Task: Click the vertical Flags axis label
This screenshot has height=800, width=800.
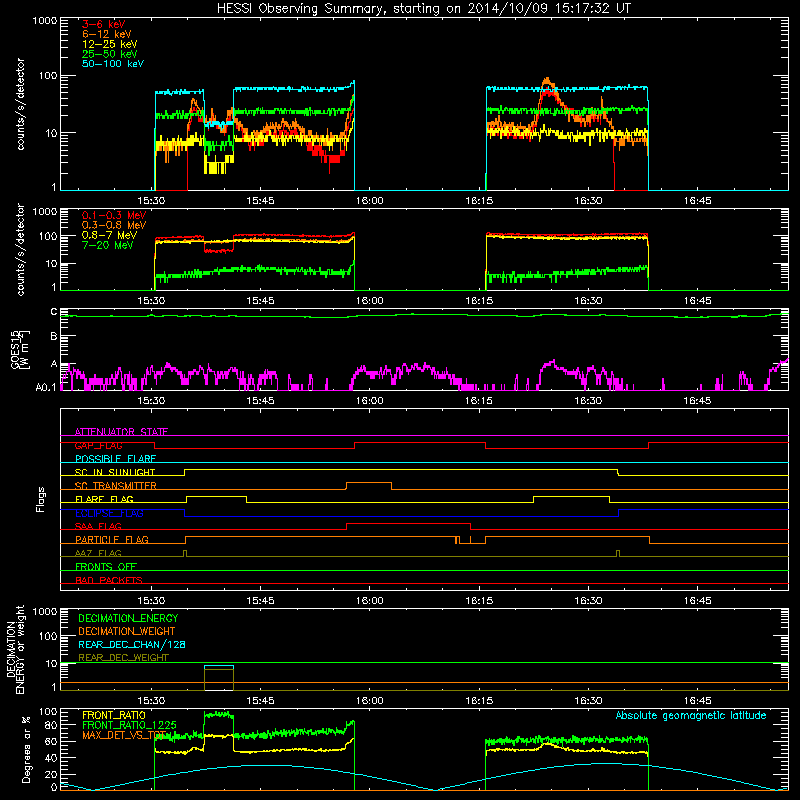Action: (41, 499)
